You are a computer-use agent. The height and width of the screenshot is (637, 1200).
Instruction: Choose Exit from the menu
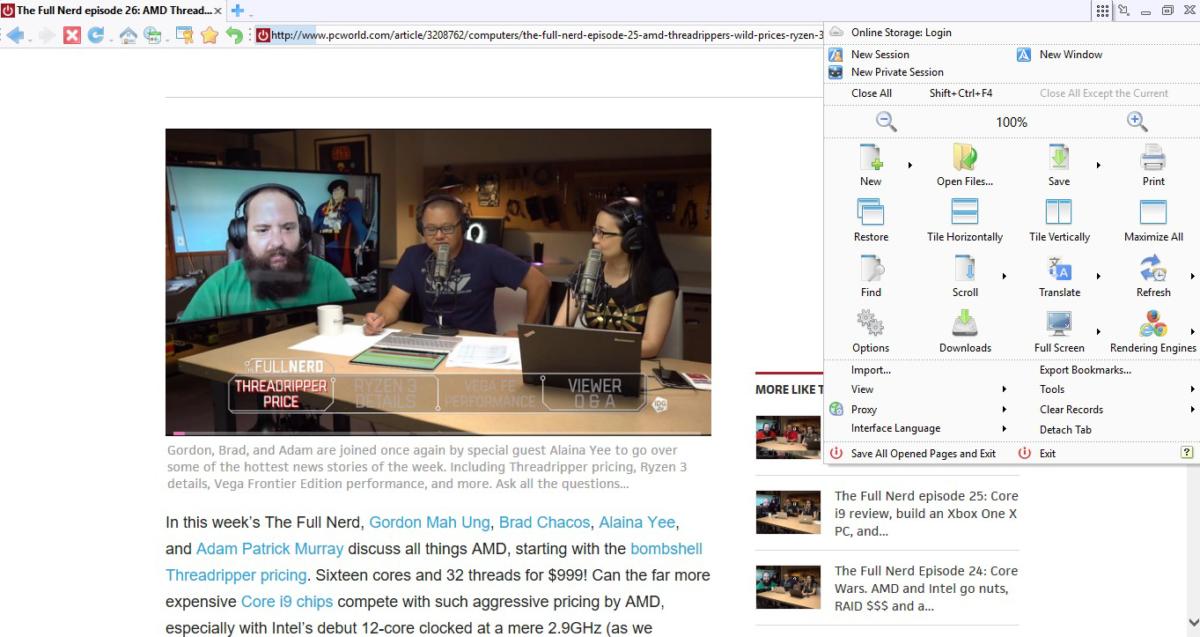[1047, 453]
